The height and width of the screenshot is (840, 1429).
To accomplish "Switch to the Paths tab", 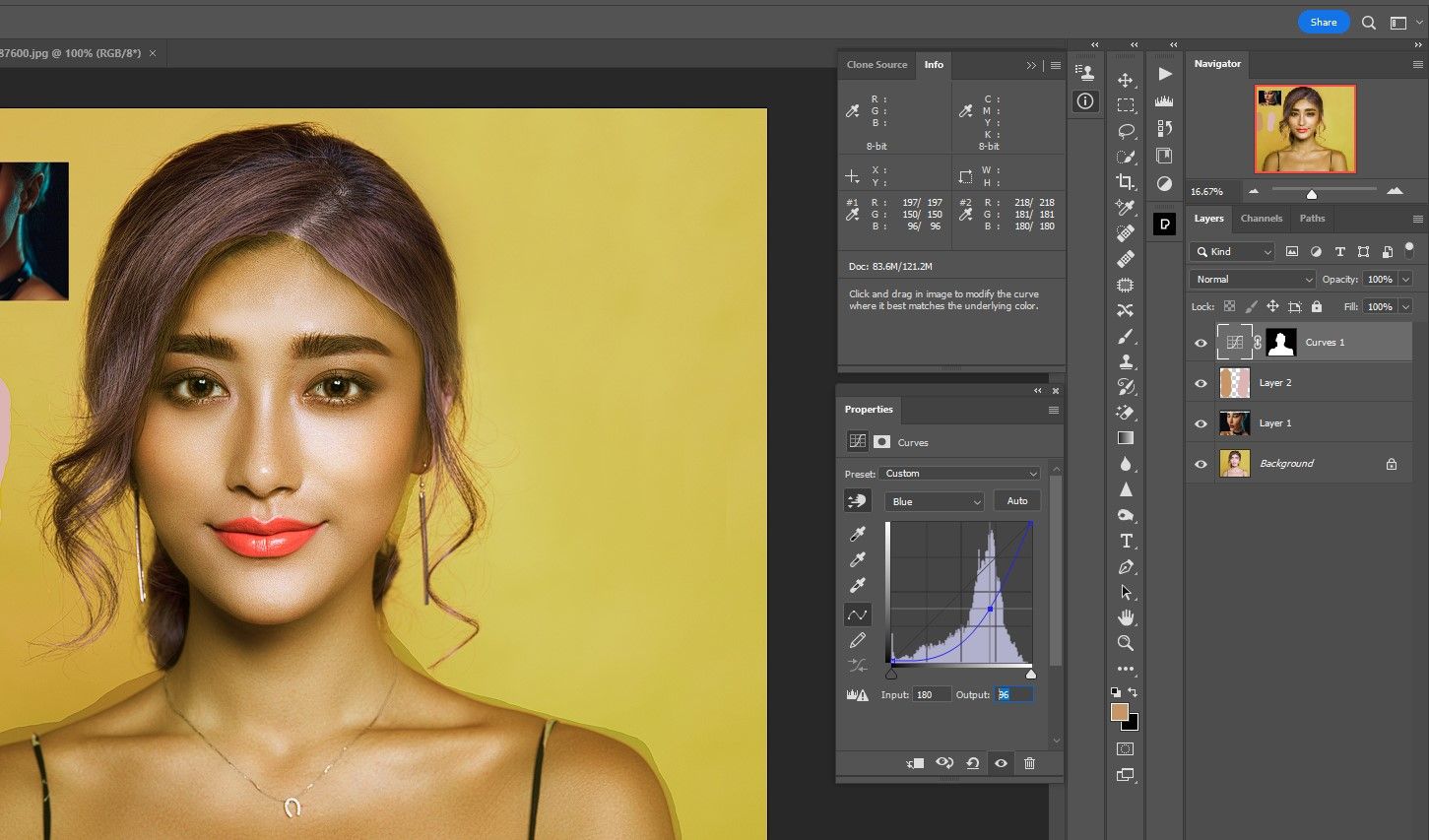I will [1312, 219].
